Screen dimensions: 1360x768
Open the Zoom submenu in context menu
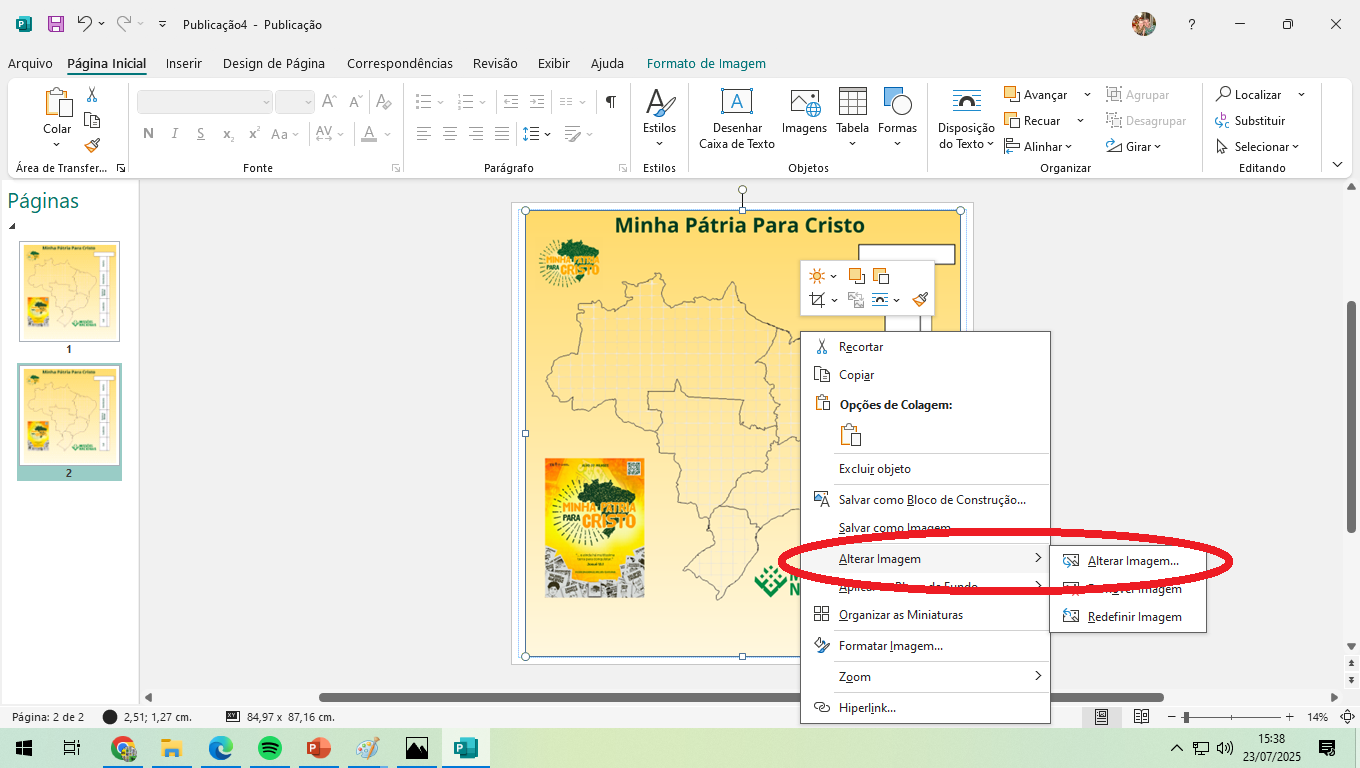pyautogui.click(x=925, y=677)
